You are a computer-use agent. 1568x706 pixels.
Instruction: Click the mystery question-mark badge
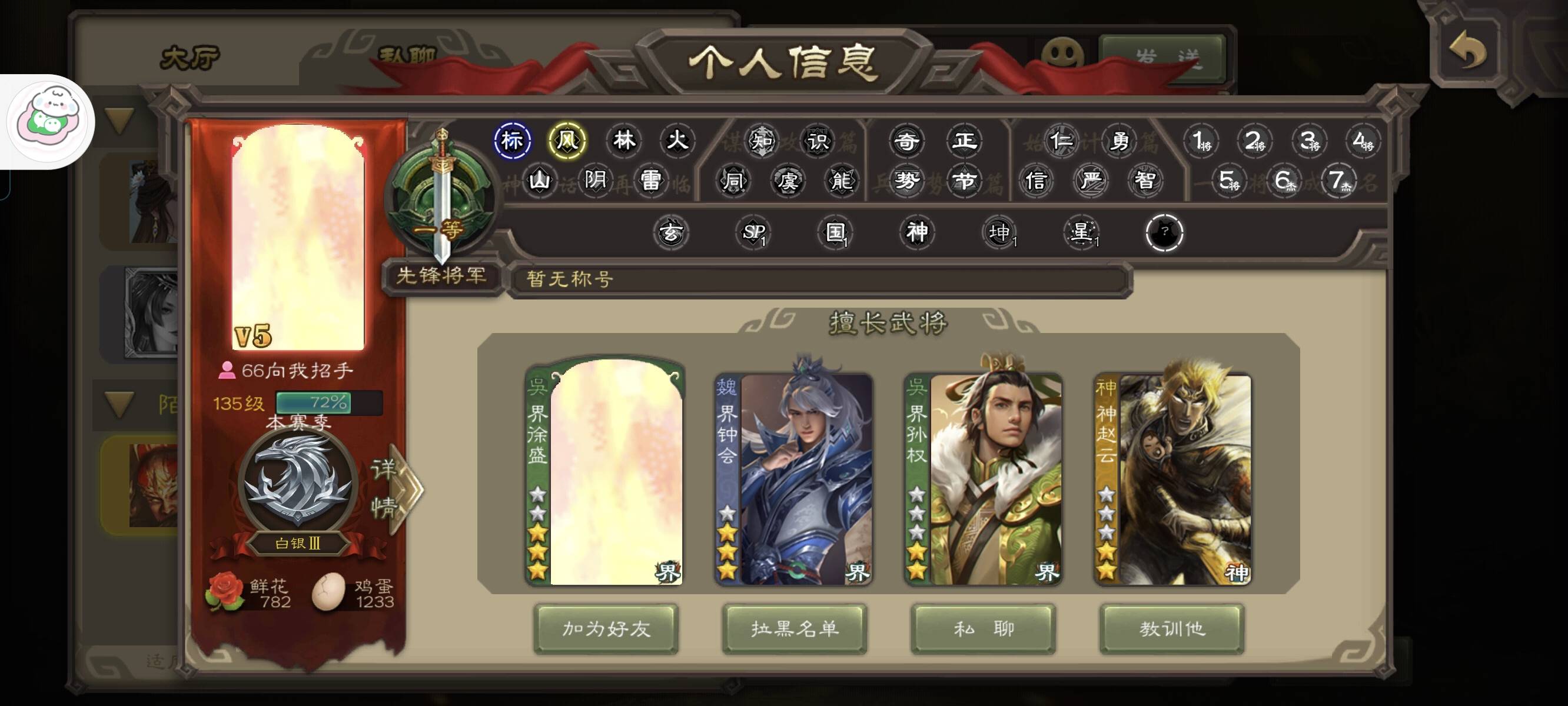coord(1164,232)
